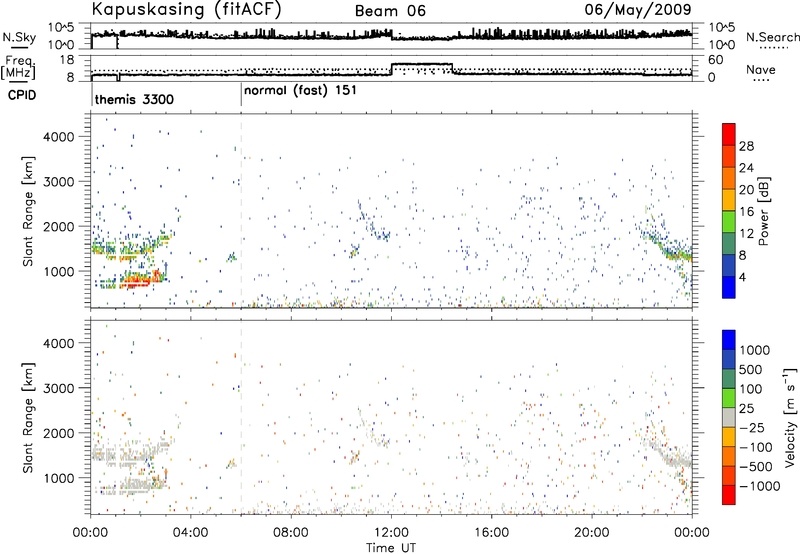Click the red bottom of the Velocity color bar
The image size is (800, 554).
click(729, 495)
